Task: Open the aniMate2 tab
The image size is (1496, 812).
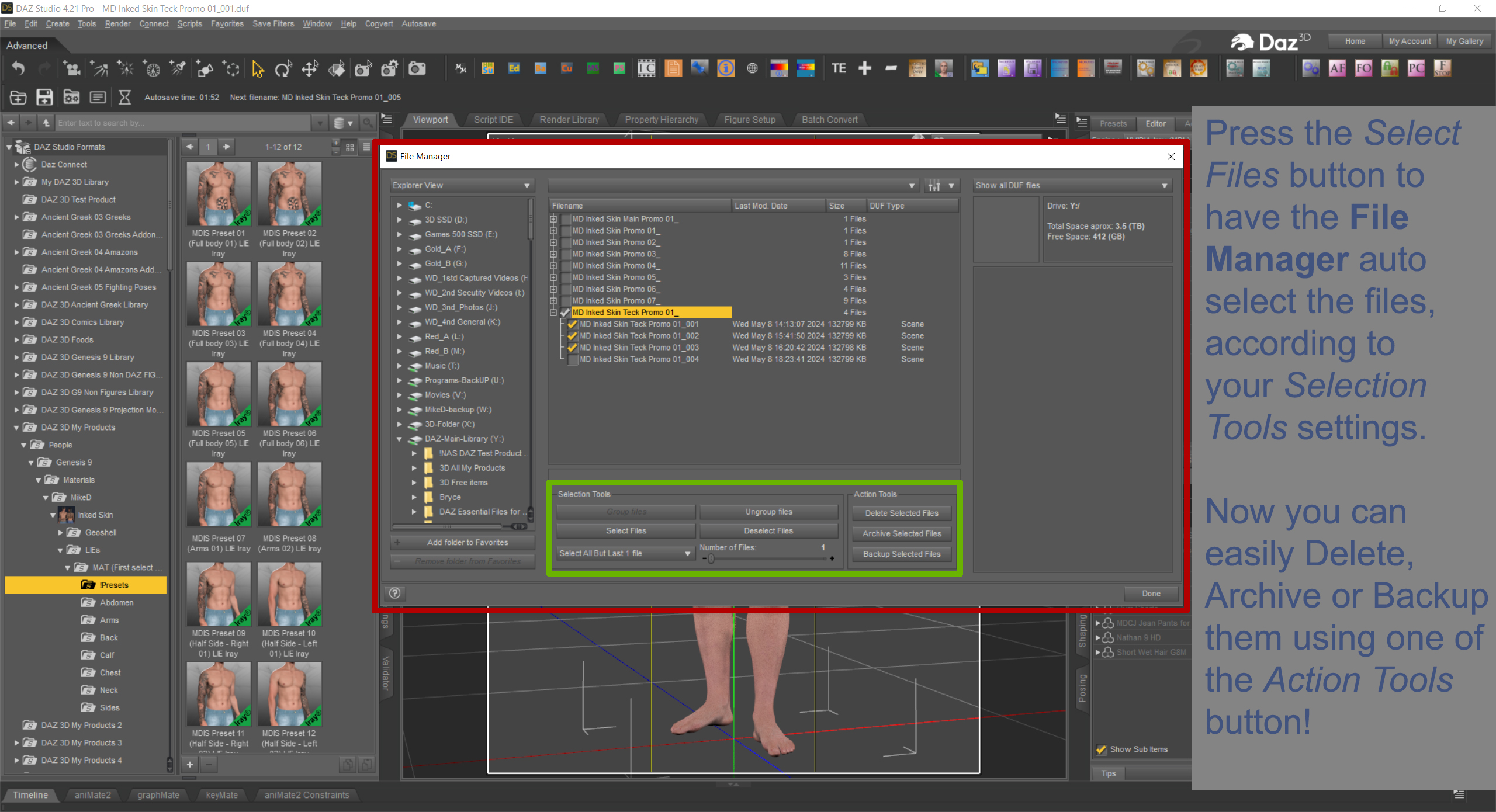Action: tap(92, 795)
